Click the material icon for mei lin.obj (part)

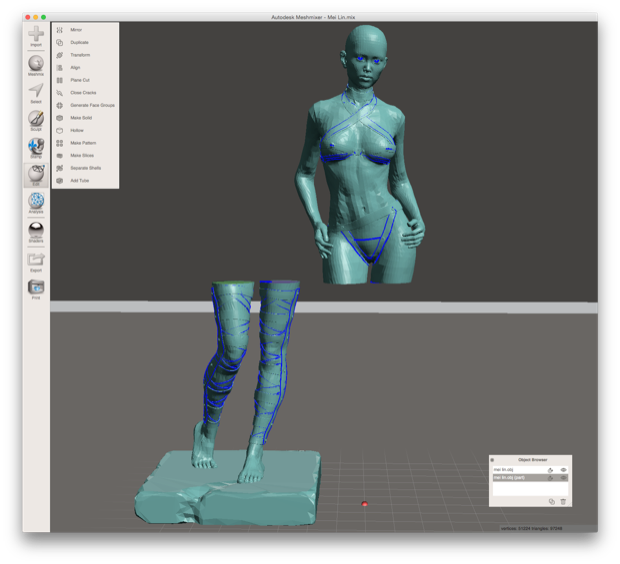tap(550, 478)
